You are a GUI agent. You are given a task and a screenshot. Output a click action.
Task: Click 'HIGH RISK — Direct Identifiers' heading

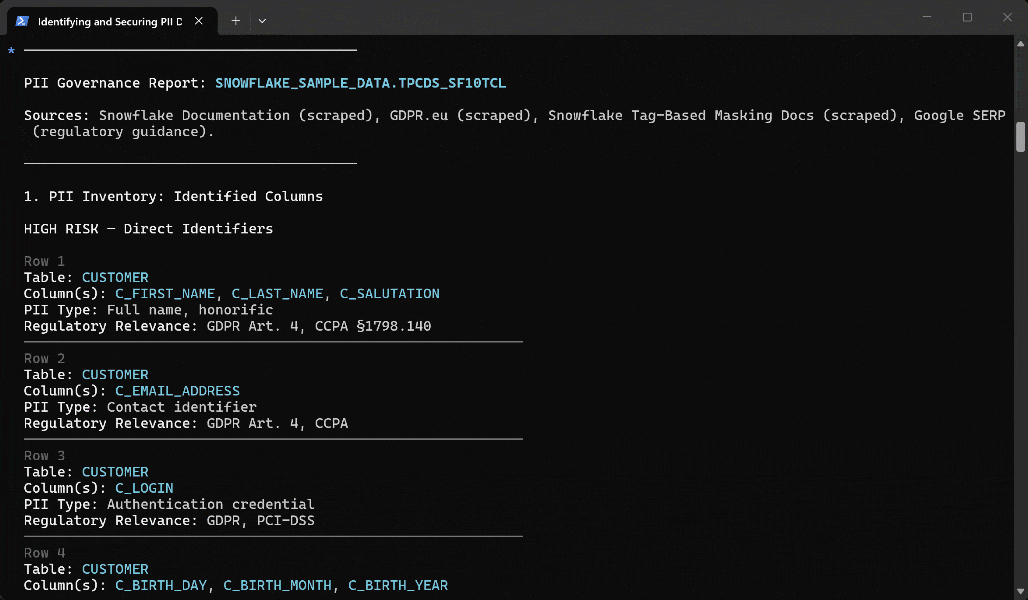tap(148, 229)
